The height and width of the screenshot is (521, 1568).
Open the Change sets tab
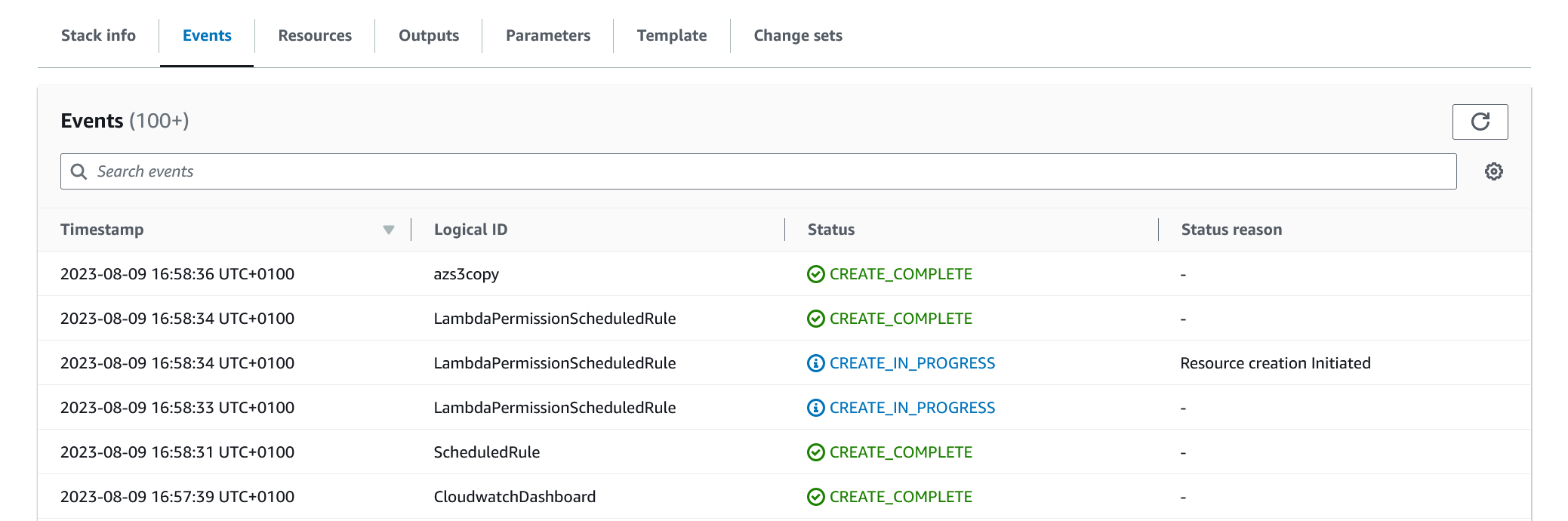(798, 35)
